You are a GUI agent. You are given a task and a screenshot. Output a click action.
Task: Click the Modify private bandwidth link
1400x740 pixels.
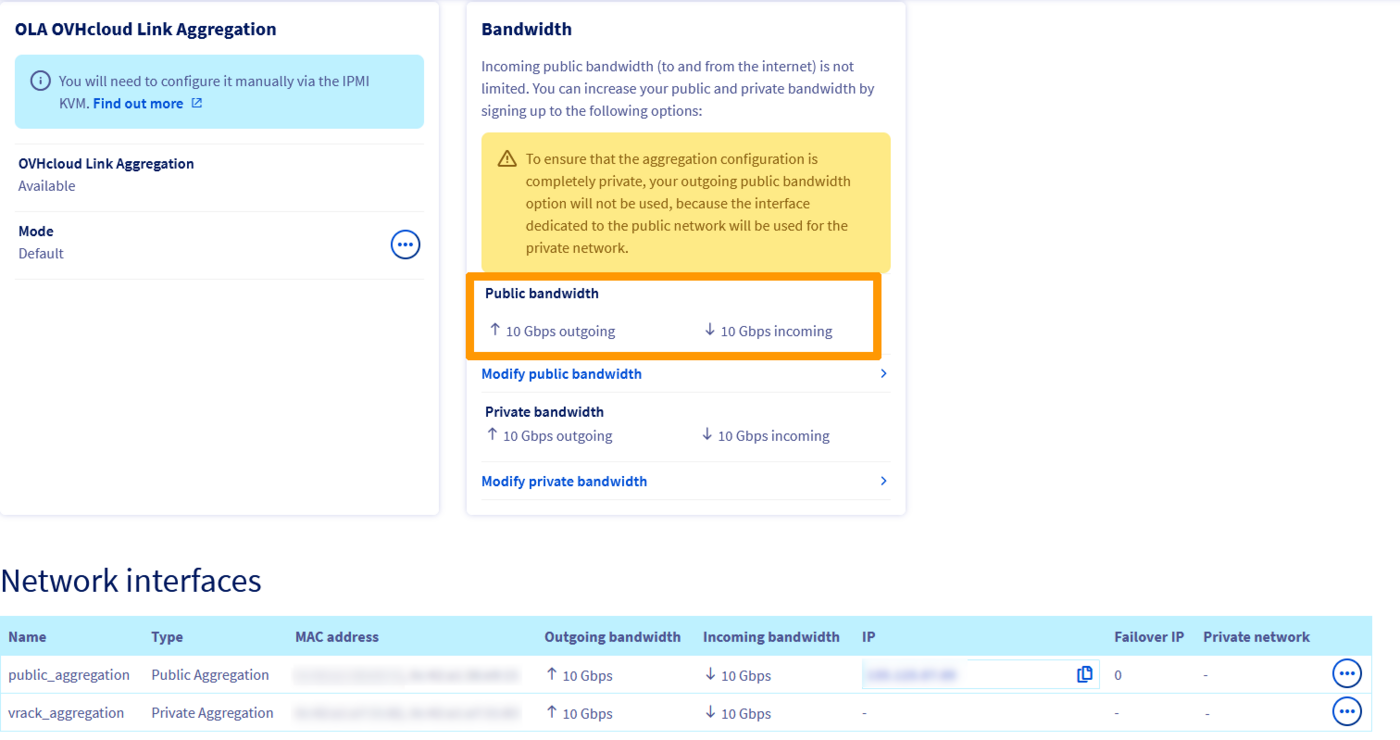[564, 481]
